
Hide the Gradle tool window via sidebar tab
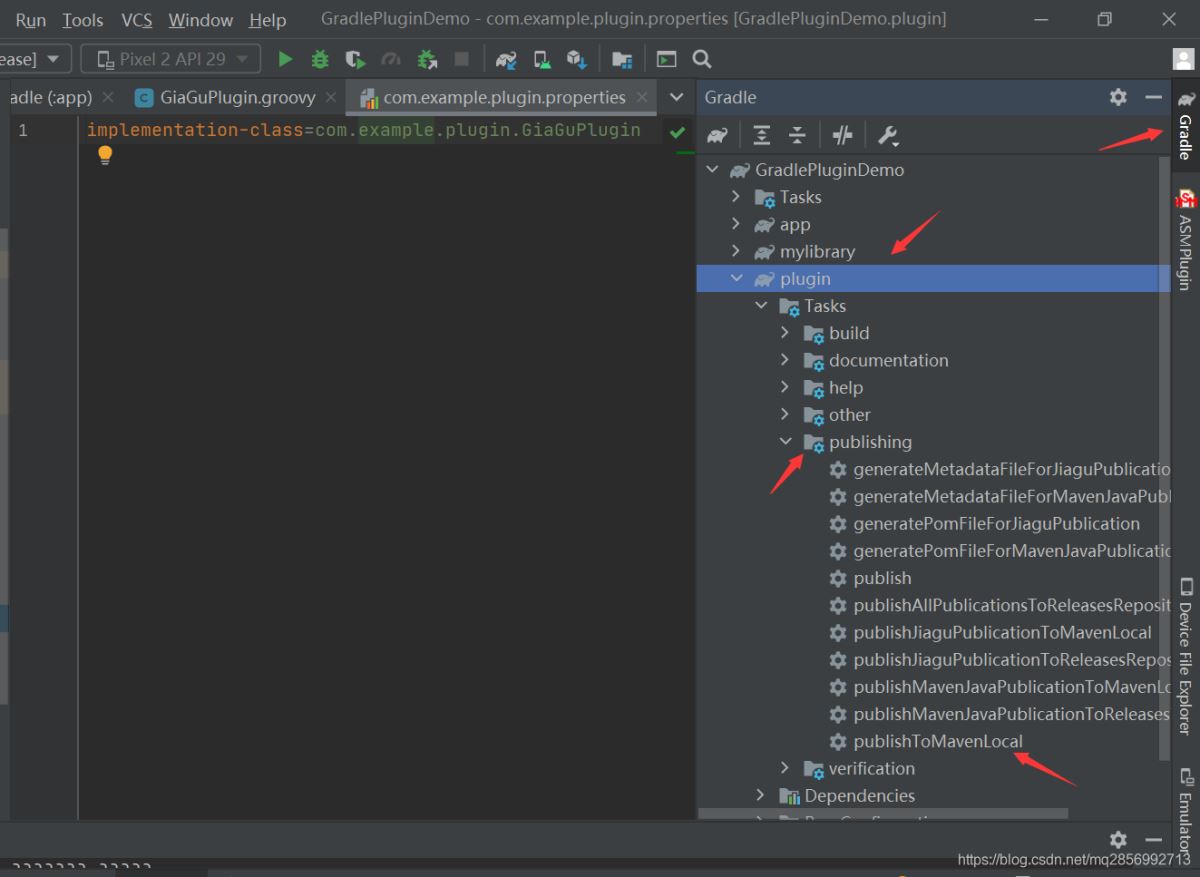(x=1185, y=128)
